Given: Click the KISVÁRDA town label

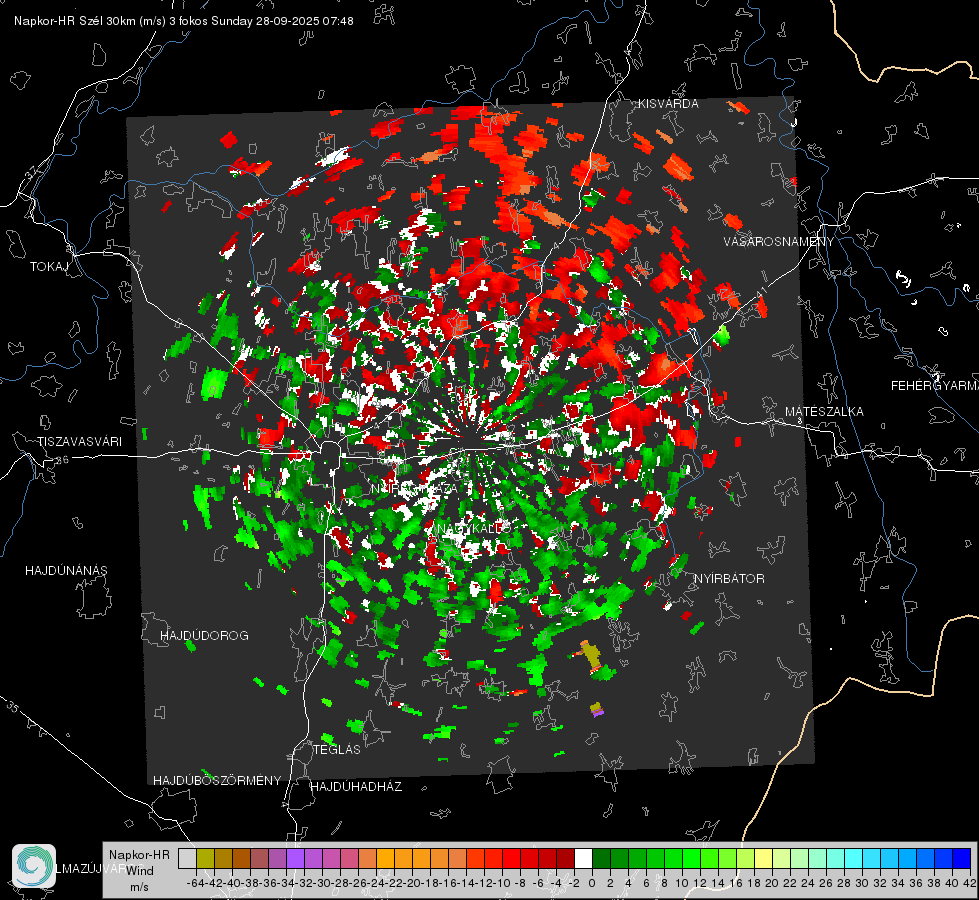Looking at the screenshot, I should [x=668, y=104].
